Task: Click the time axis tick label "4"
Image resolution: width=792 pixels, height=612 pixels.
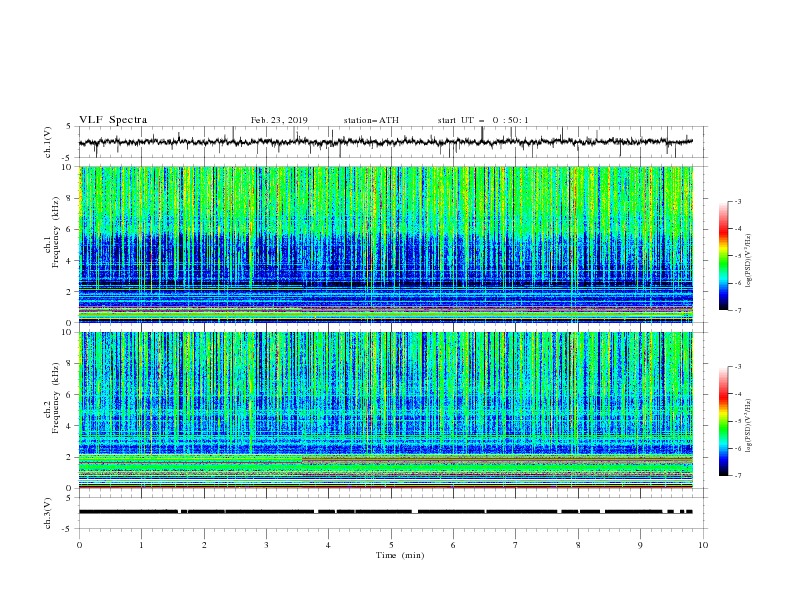Action: 328,545
